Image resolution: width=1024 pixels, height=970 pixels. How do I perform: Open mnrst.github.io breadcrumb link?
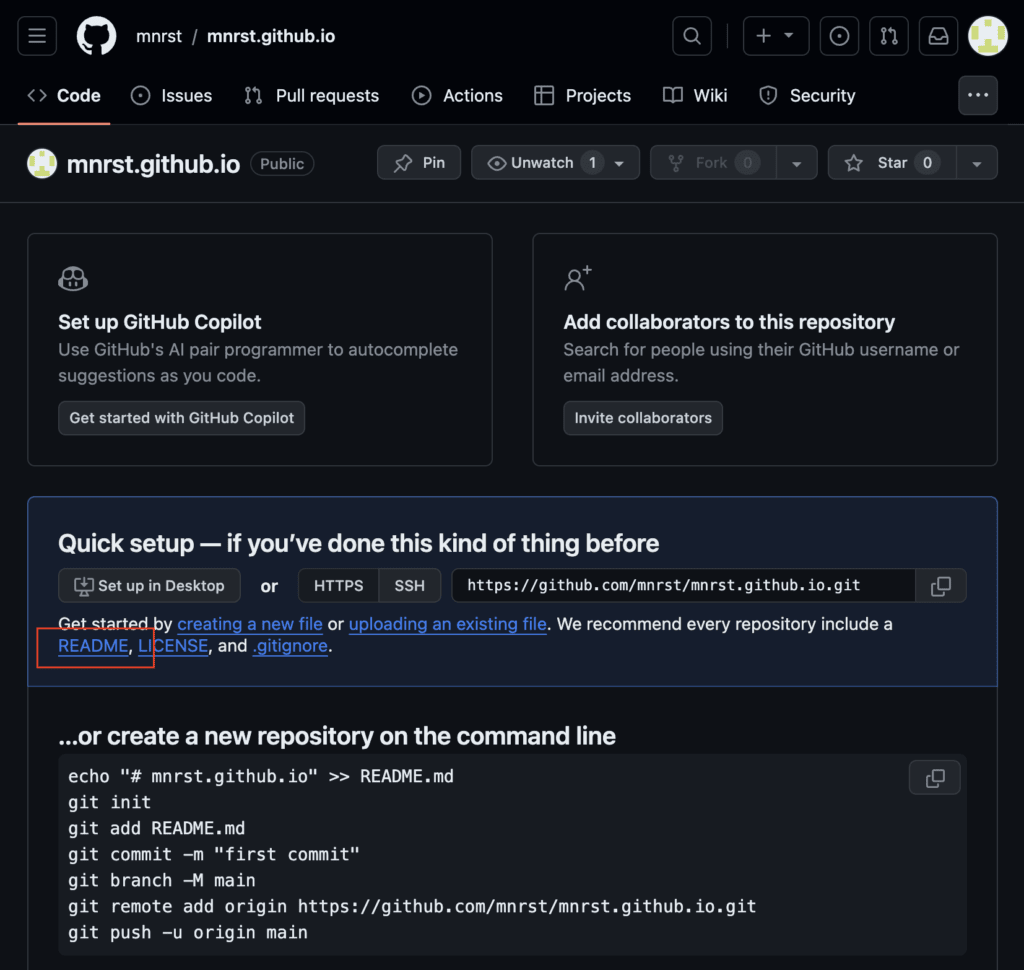coord(271,36)
